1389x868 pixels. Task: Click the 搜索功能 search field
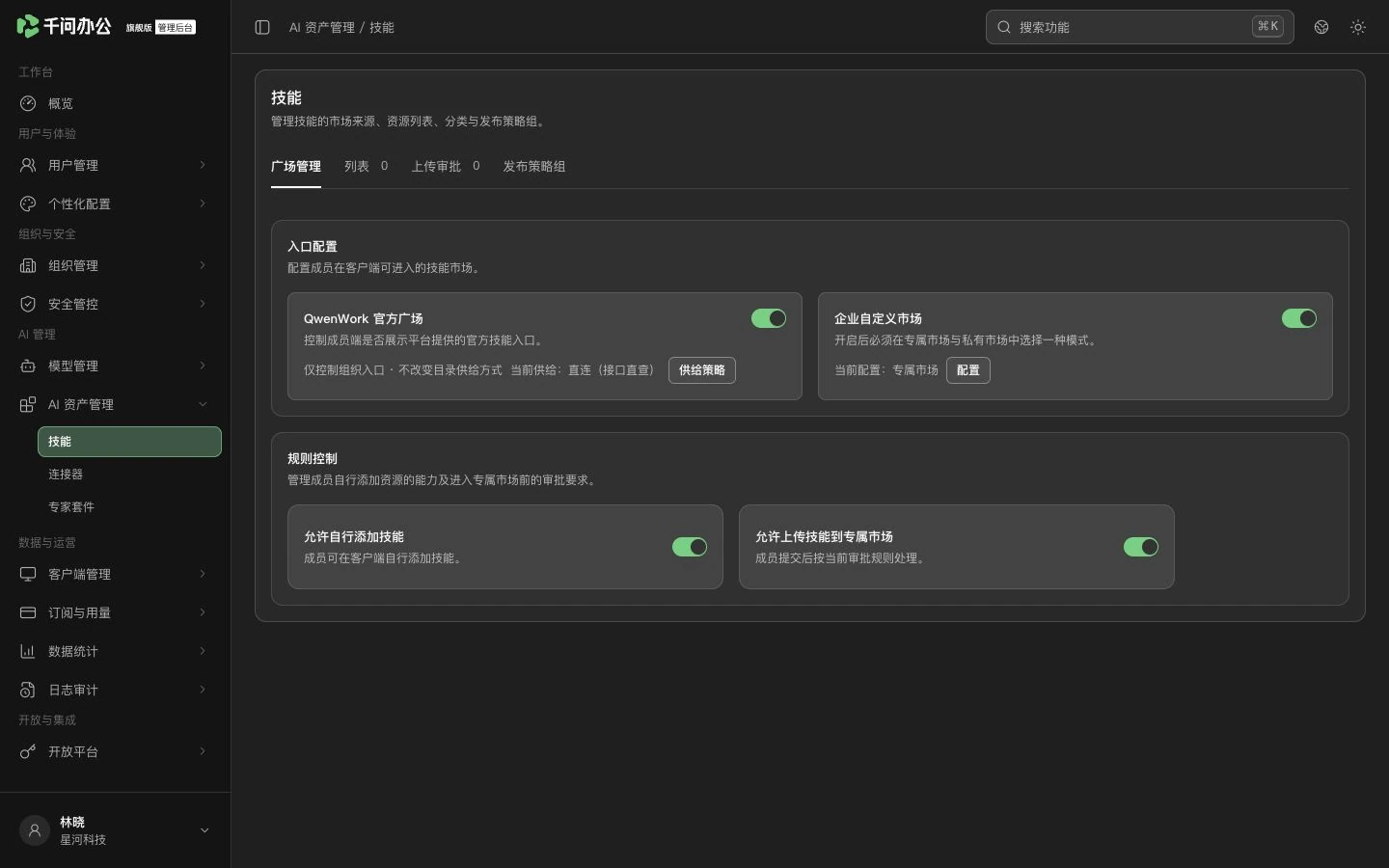(x=1139, y=27)
